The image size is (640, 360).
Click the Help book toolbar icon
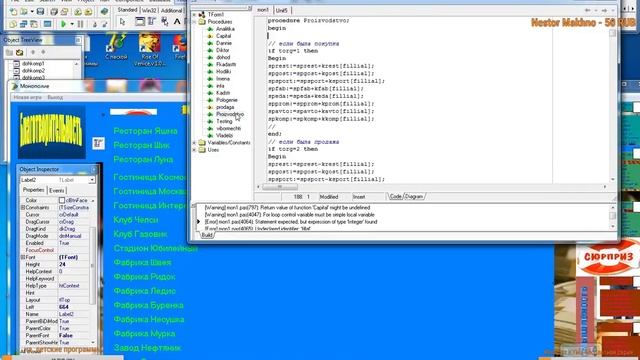pyautogui.click(x=104, y=11)
